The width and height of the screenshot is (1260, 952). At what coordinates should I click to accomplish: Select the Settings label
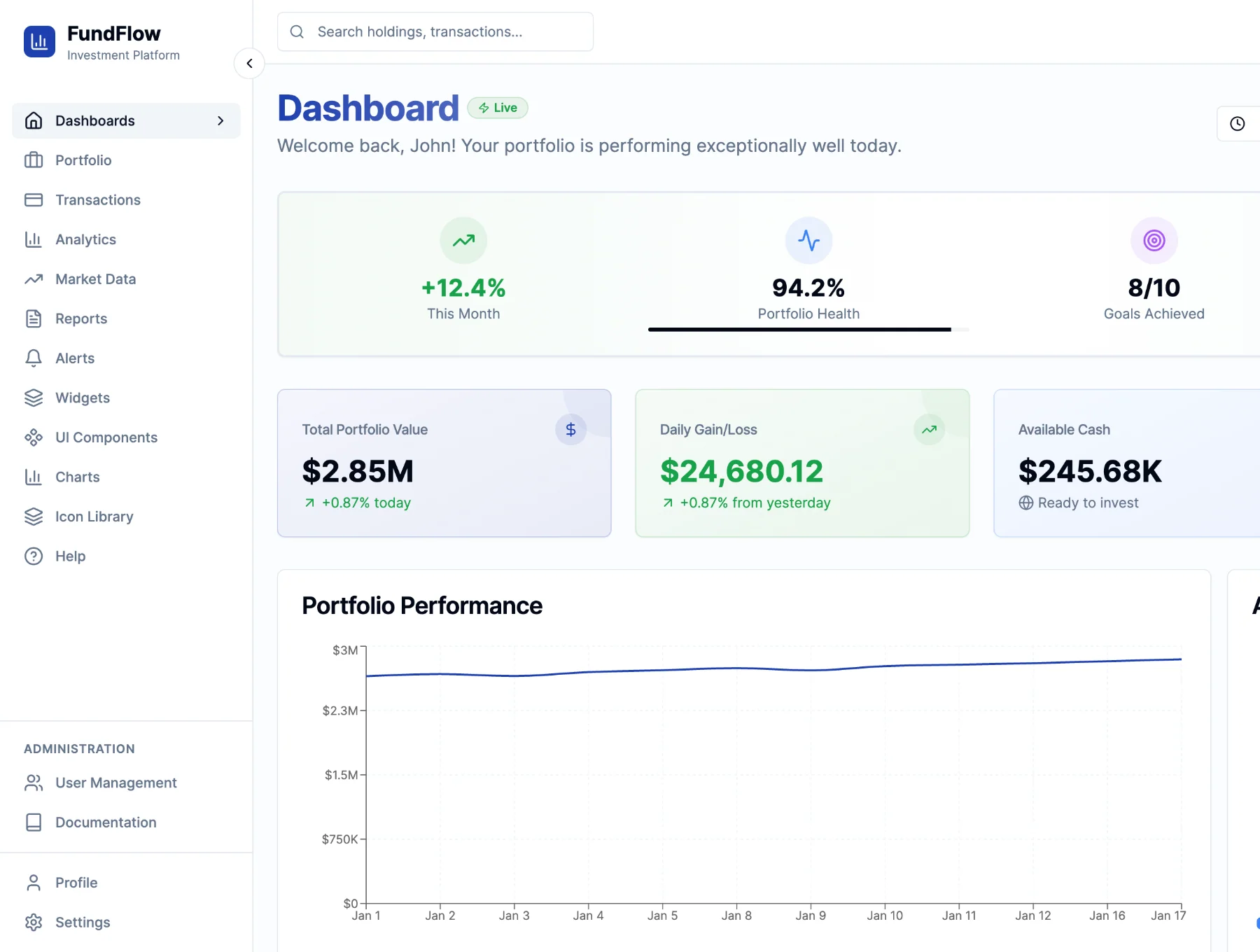[83, 923]
